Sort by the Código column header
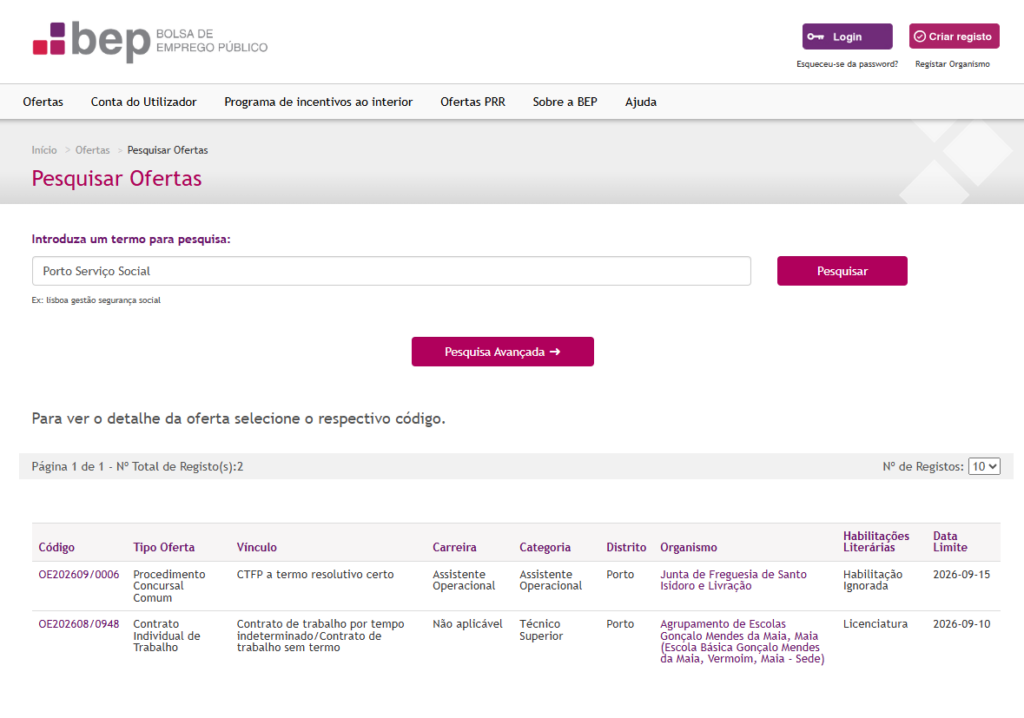The height and width of the screenshot is (718, 1024). click(x=56, y=547)
